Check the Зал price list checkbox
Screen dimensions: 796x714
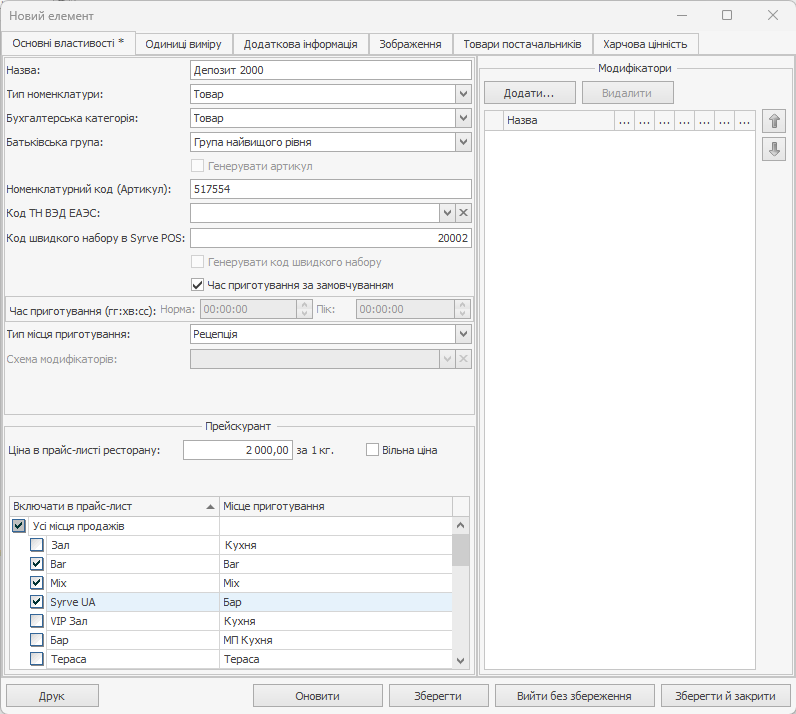[37, 545]
